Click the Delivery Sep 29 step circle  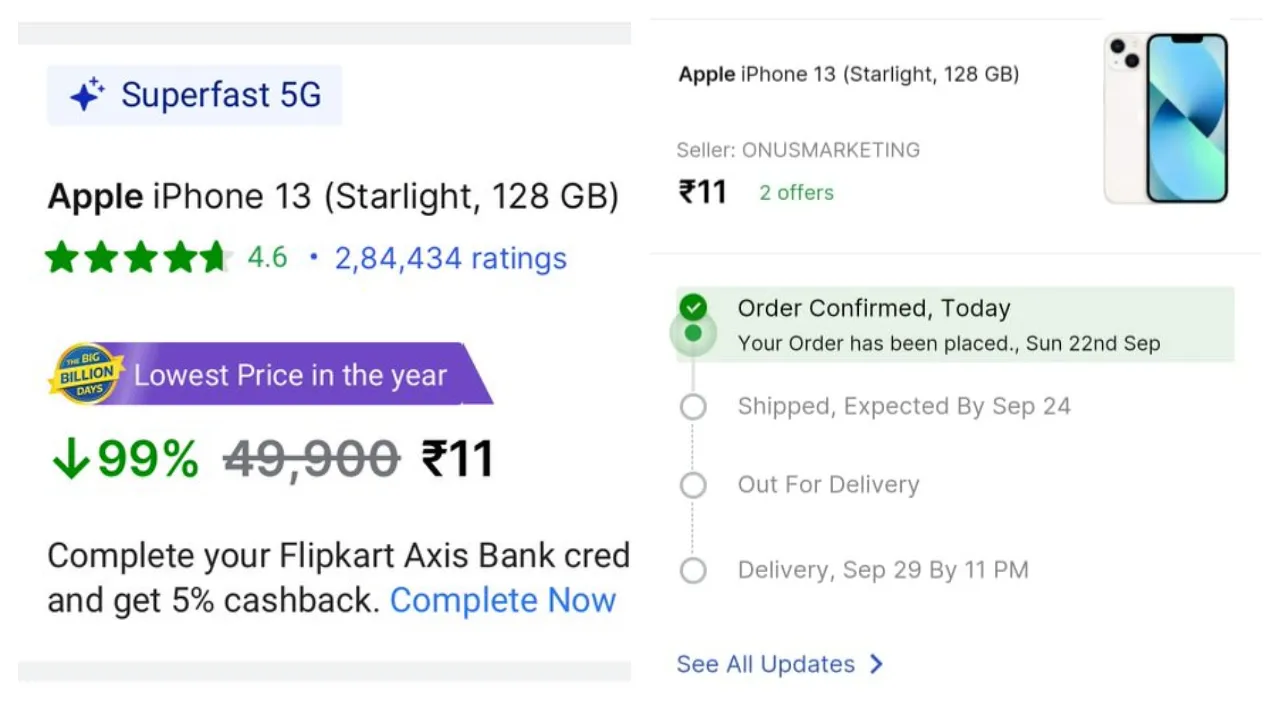coord(693,571)
